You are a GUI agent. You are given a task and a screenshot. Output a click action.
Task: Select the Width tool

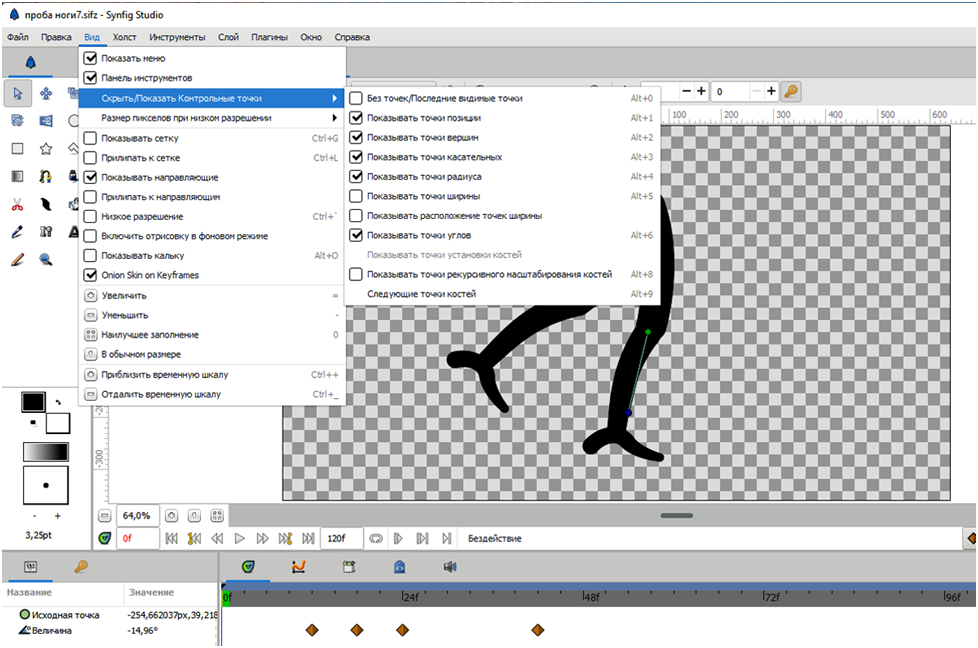point(46,205)
